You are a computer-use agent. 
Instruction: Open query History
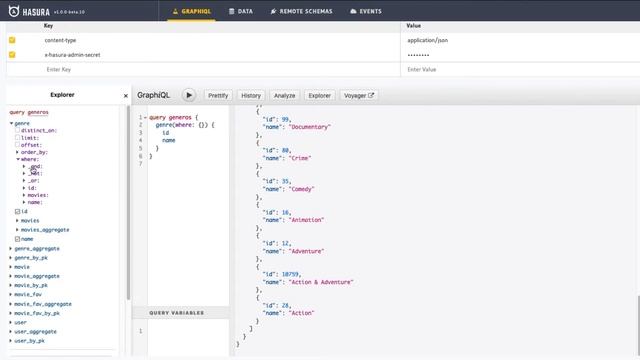[251, 95]
